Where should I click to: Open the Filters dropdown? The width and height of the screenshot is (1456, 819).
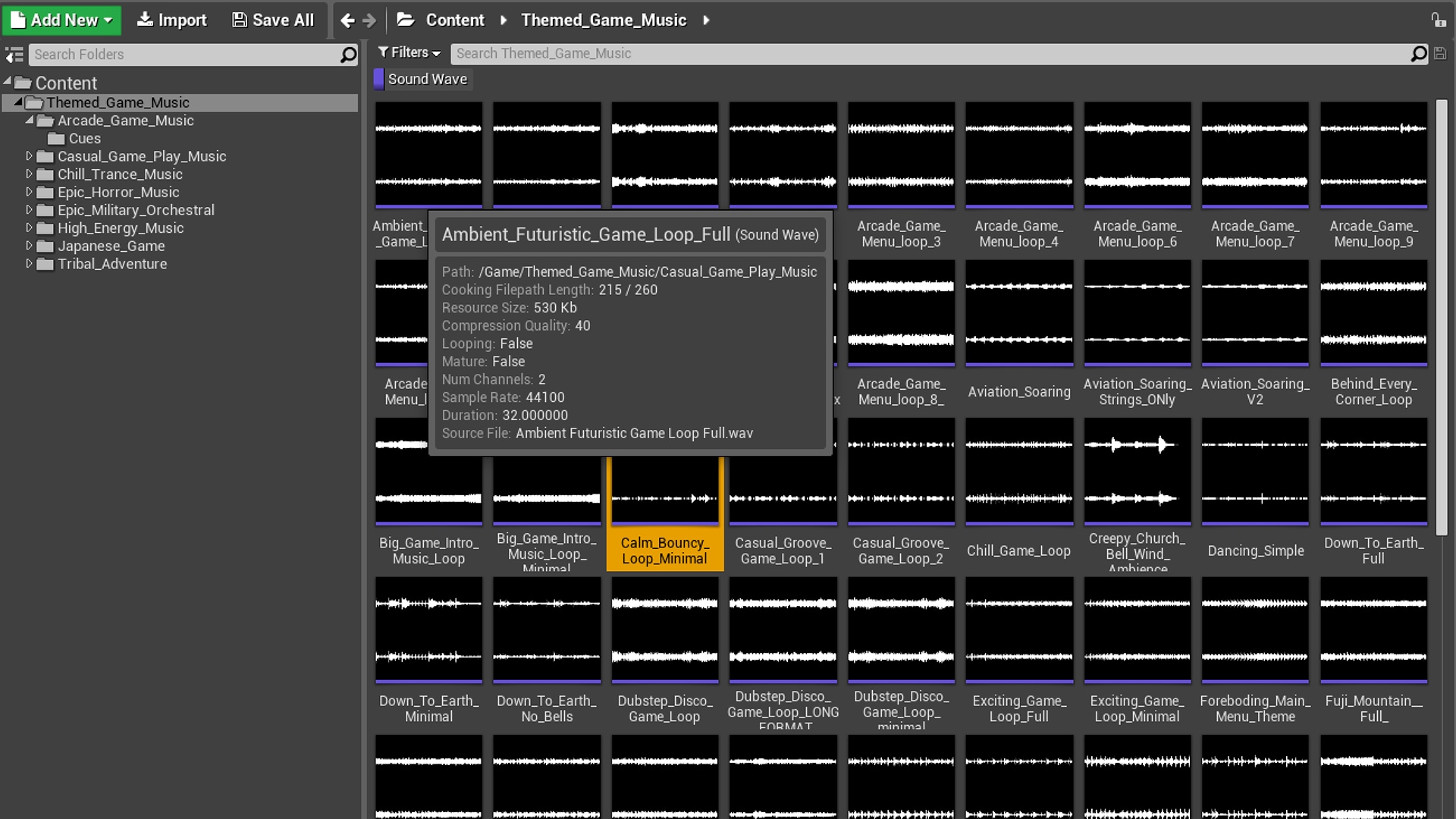coord(409,52)
